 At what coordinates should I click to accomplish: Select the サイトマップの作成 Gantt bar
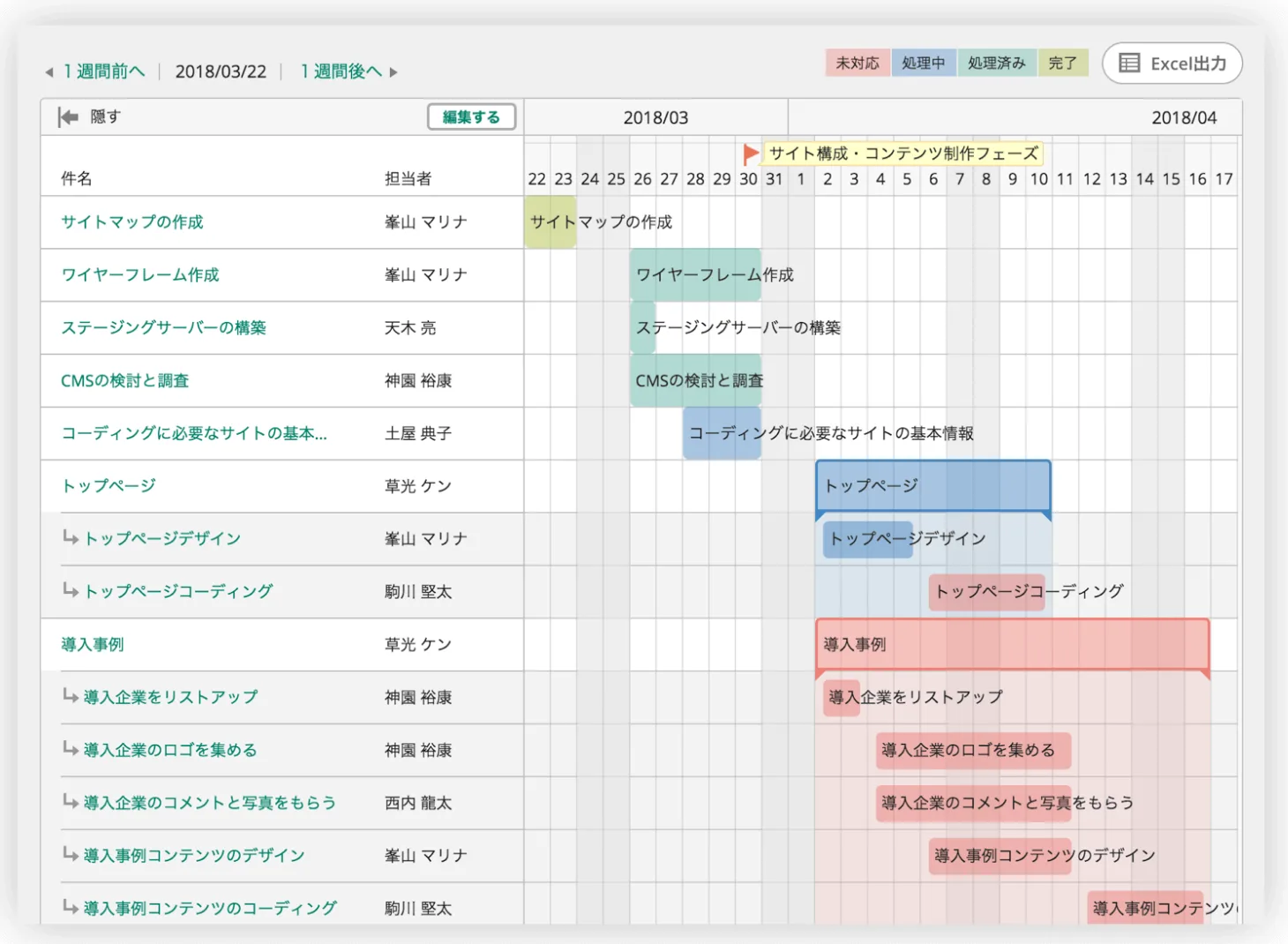coord(550,222)
